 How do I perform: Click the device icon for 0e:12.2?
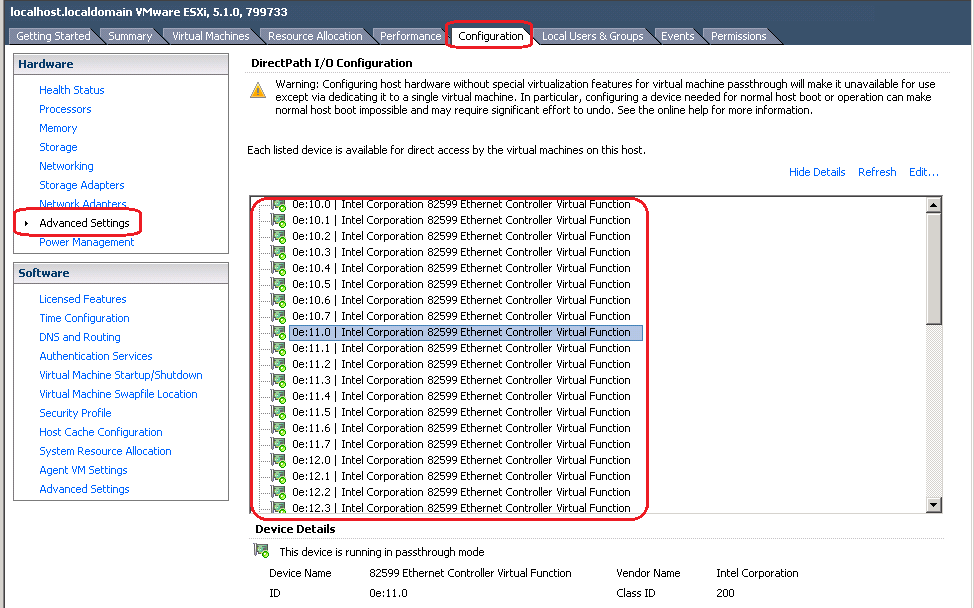[279, 493]
